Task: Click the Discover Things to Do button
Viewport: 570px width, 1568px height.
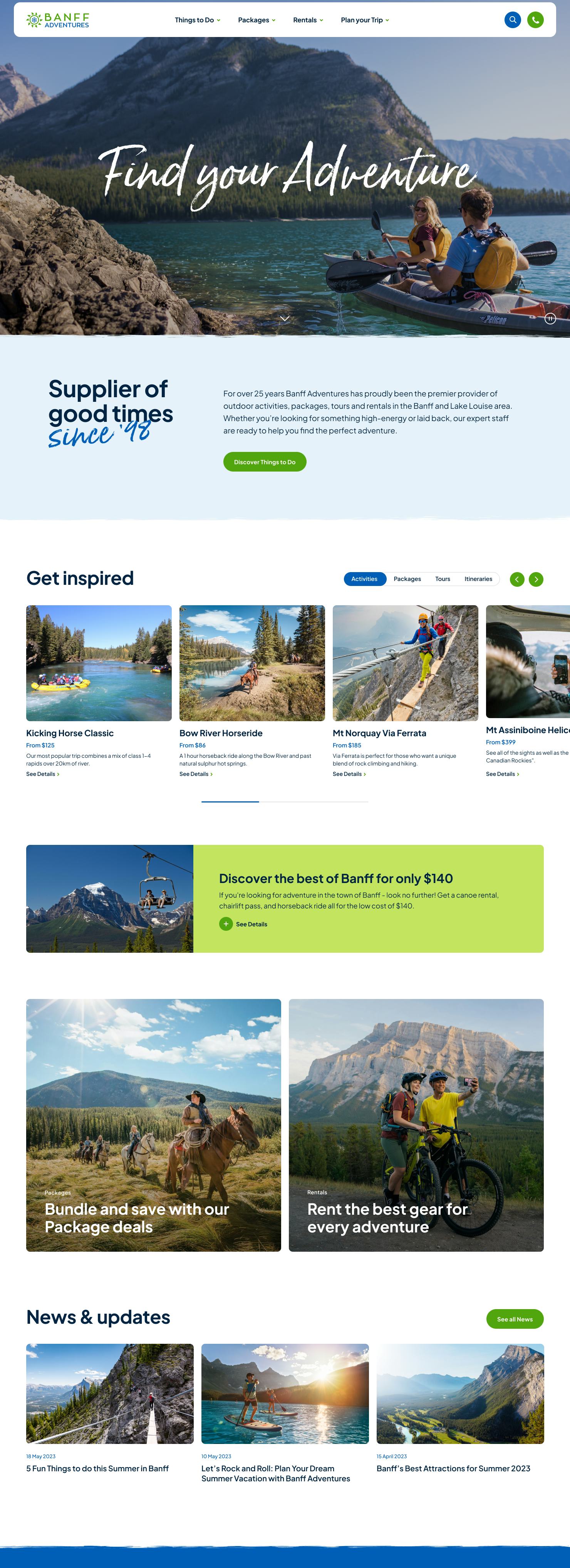Action: pyautogui.click(x=265, y=462)
